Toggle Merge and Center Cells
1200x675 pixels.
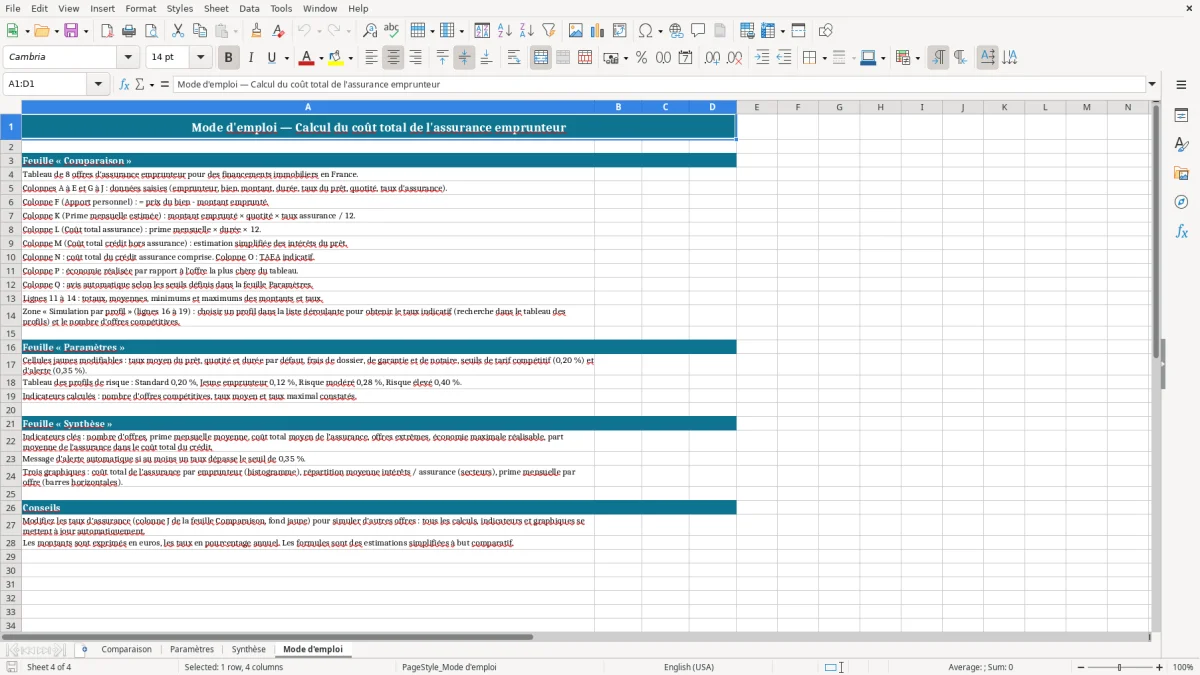tap(541, 58)
